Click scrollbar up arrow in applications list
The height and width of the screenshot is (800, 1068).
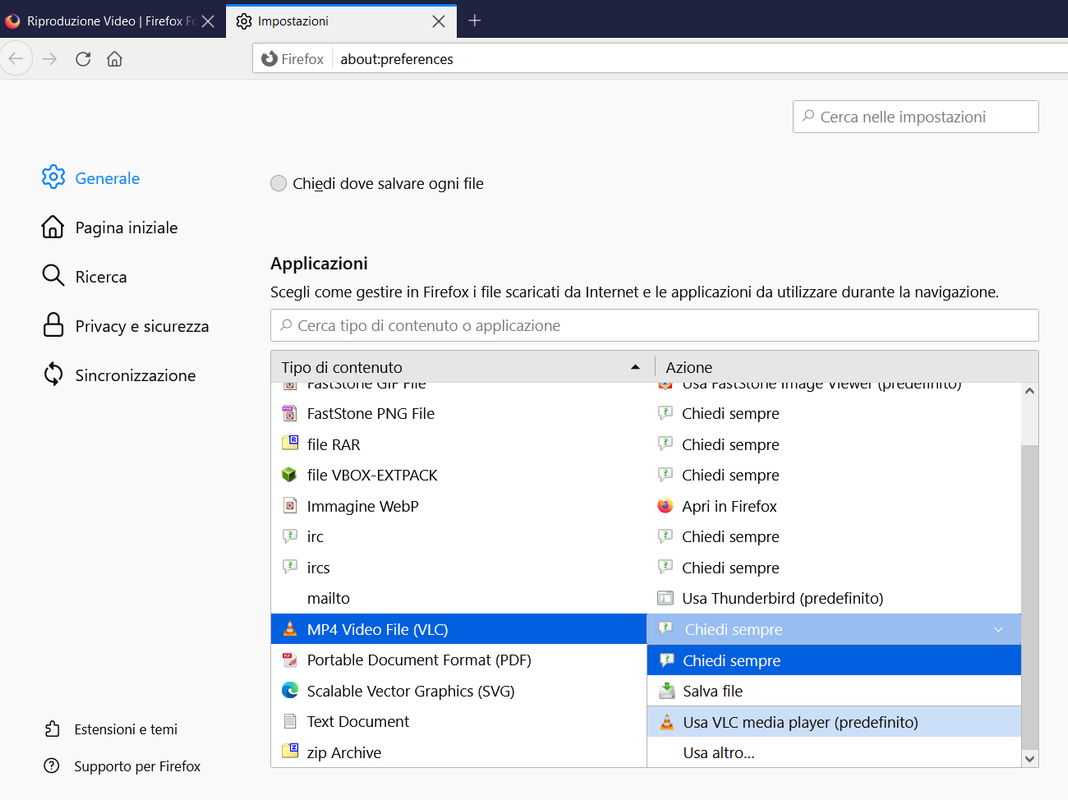[x=1029, y=391]
